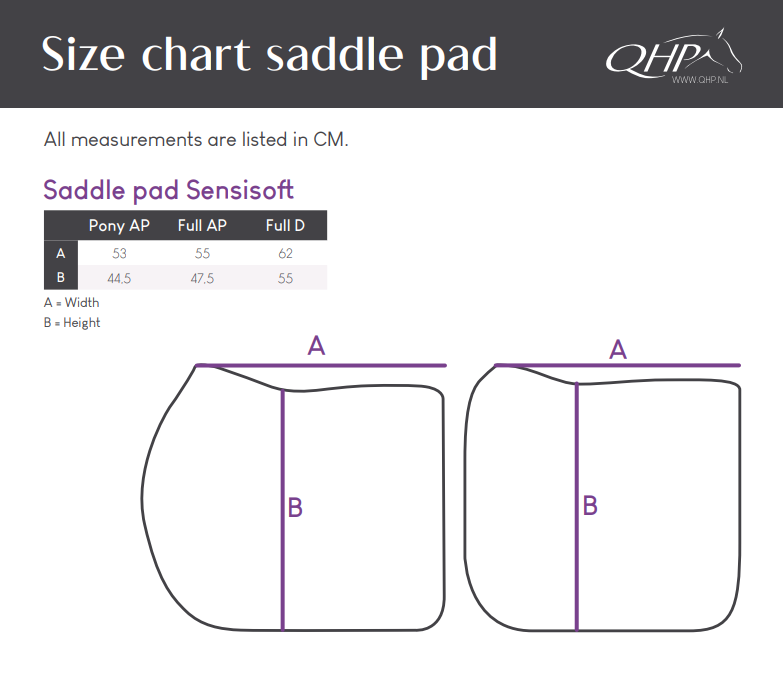Click the Full AP height value 47,5
The height and width of the screenshot is (675, 783).
202,278
